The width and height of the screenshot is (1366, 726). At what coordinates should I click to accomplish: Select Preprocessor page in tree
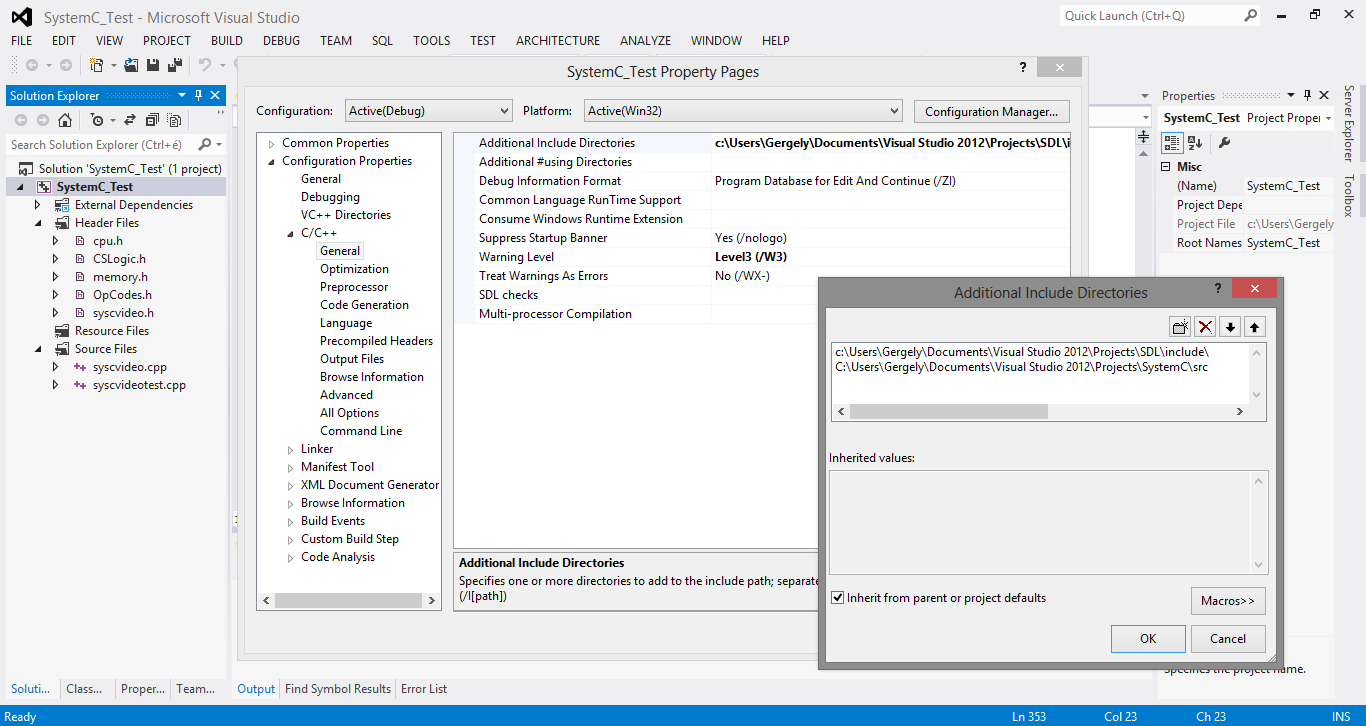354,287
